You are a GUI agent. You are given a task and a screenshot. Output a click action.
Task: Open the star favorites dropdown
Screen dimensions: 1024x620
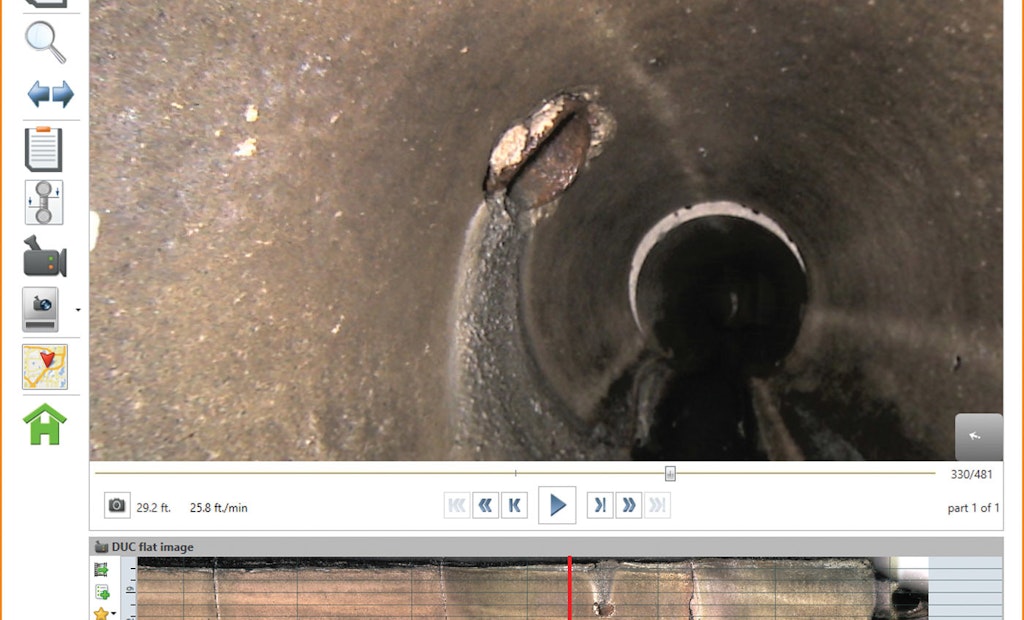(x=104, y=612)
